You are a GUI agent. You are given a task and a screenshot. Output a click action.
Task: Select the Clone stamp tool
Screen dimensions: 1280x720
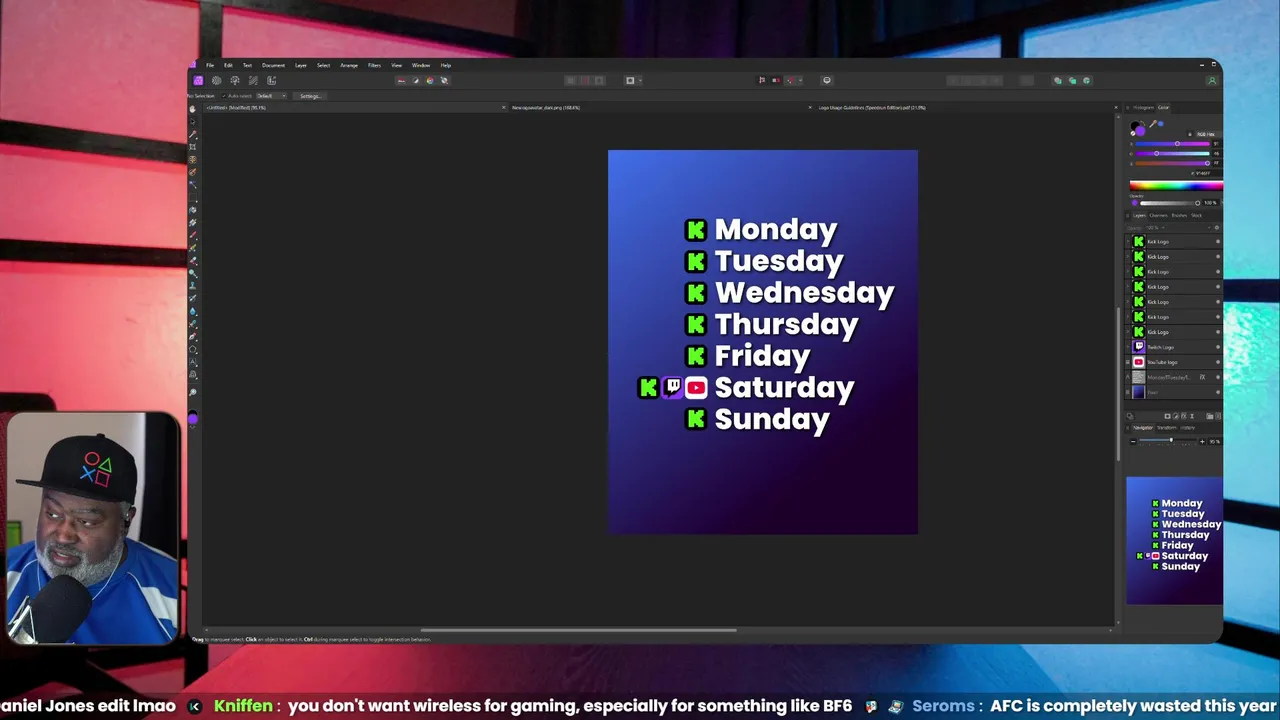point(193,286)
